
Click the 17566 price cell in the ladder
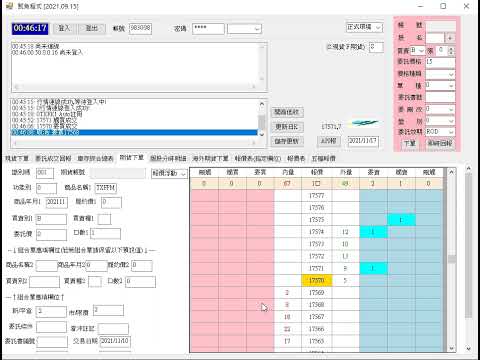[x=317, y=329]
